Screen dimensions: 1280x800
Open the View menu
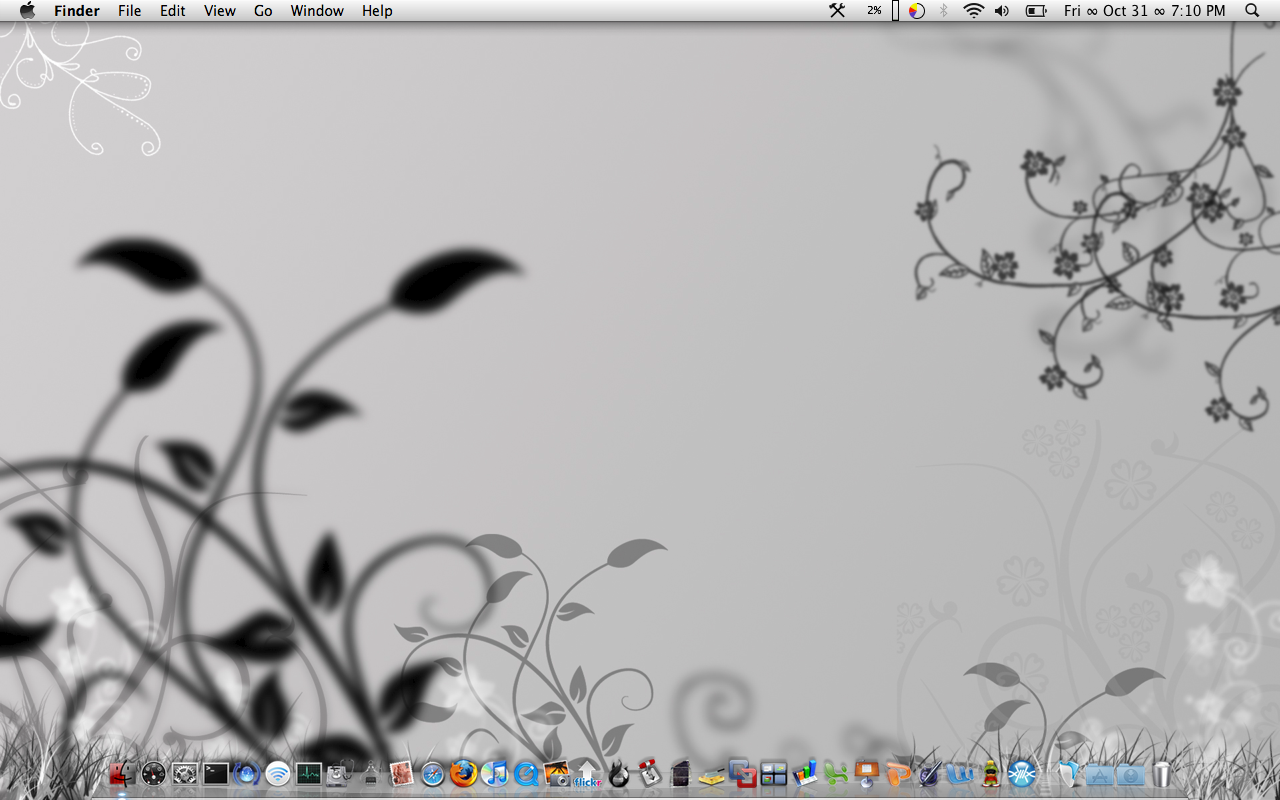220,11
